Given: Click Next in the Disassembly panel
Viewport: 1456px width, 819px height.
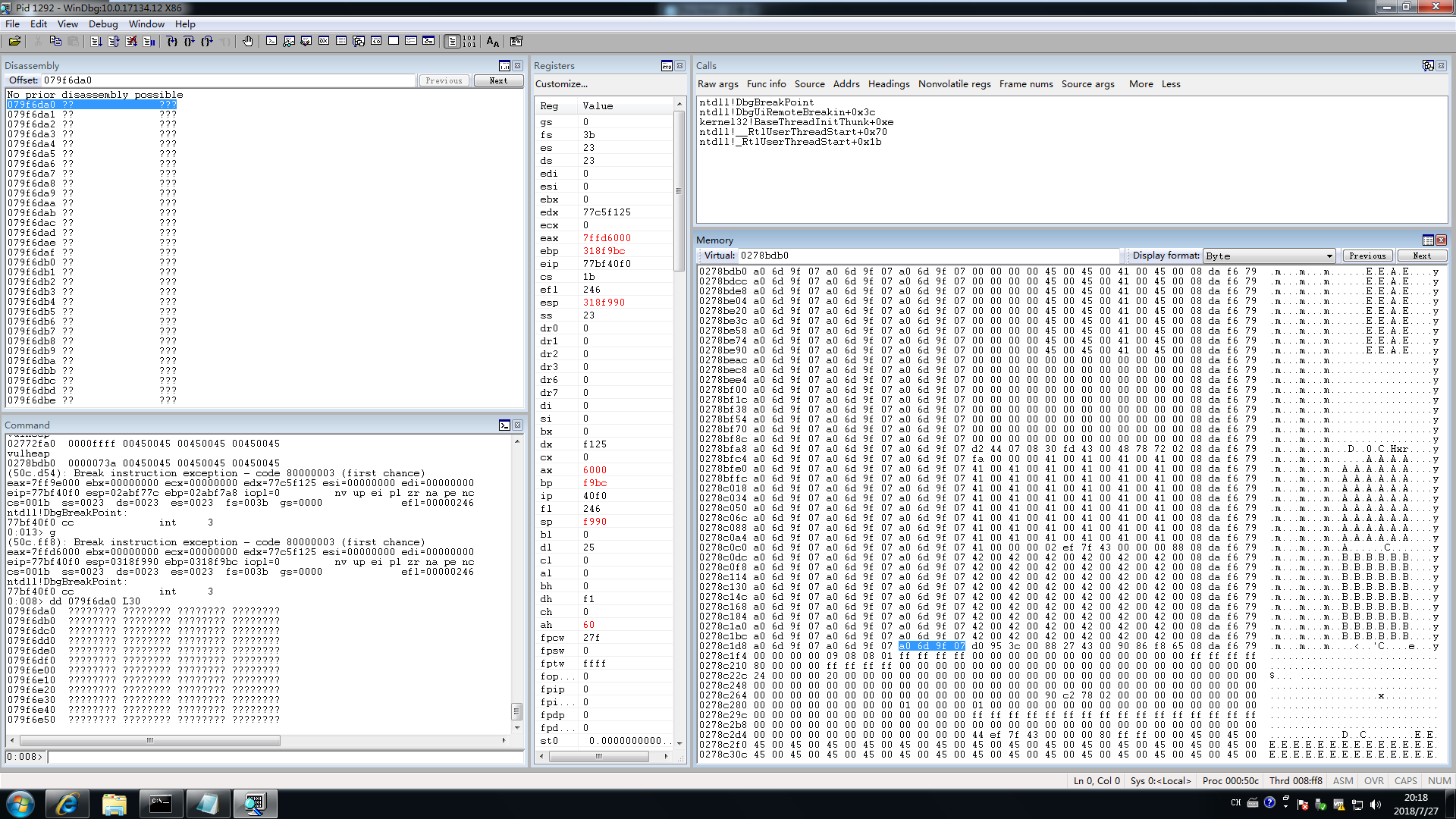Looking at the screenshot, I should (498, 80).
